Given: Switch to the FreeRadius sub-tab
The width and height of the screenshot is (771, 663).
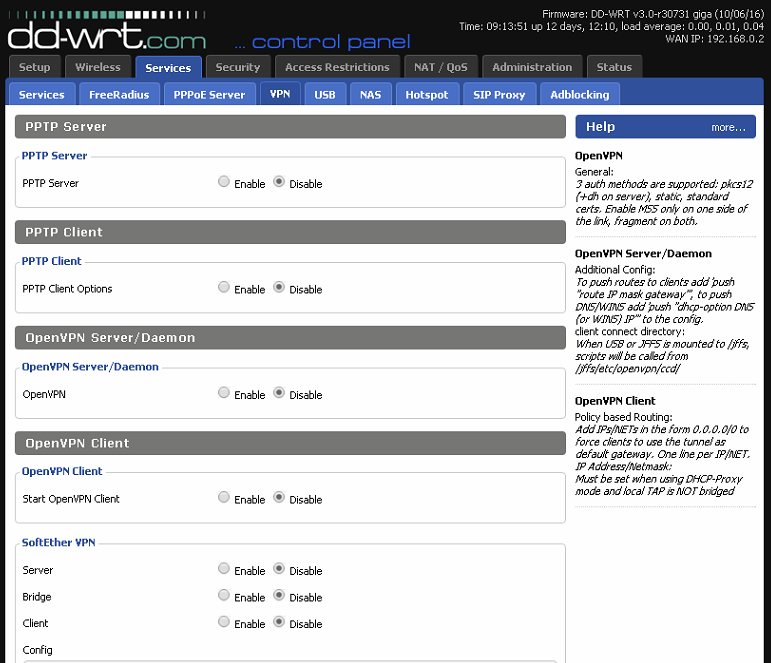Looking at the screenshot, I should click(x=119, y=94).
